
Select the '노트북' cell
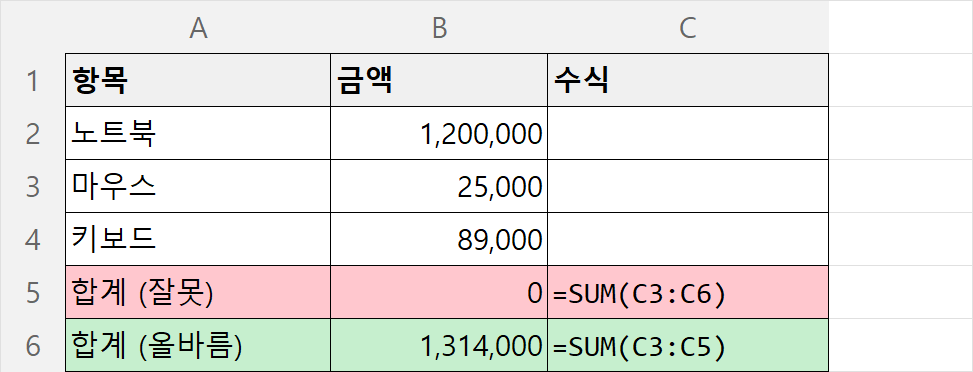pos(198,133)
